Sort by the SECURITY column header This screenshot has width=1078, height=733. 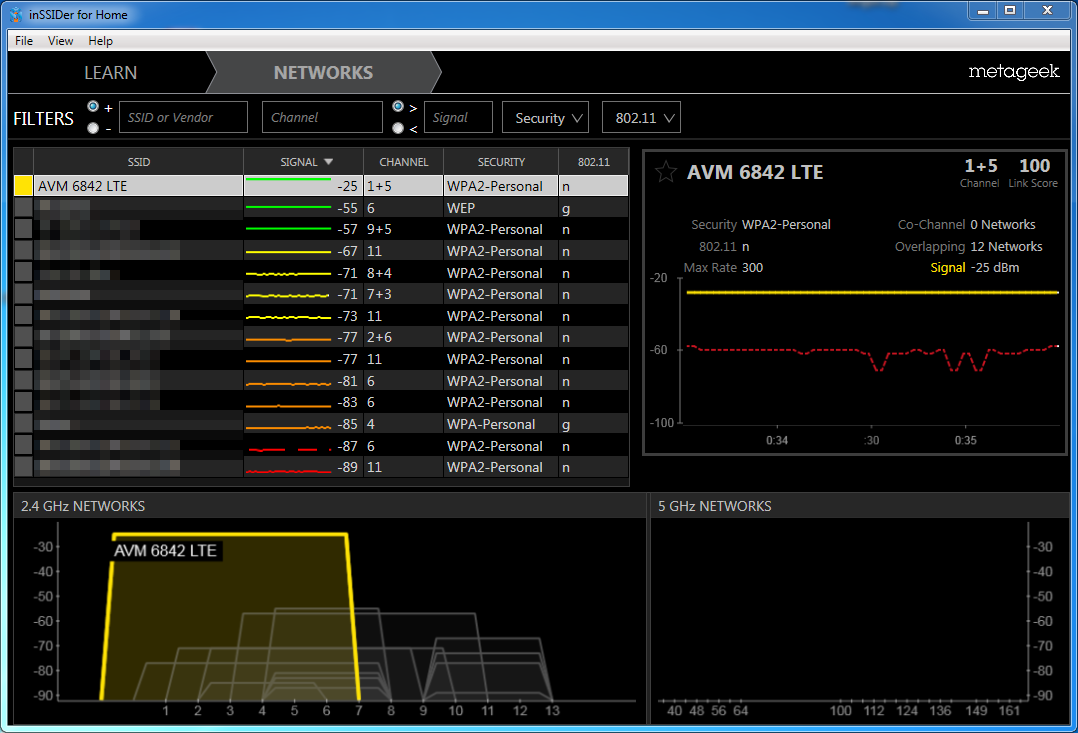pyautogui.click(x=501, y=162)
